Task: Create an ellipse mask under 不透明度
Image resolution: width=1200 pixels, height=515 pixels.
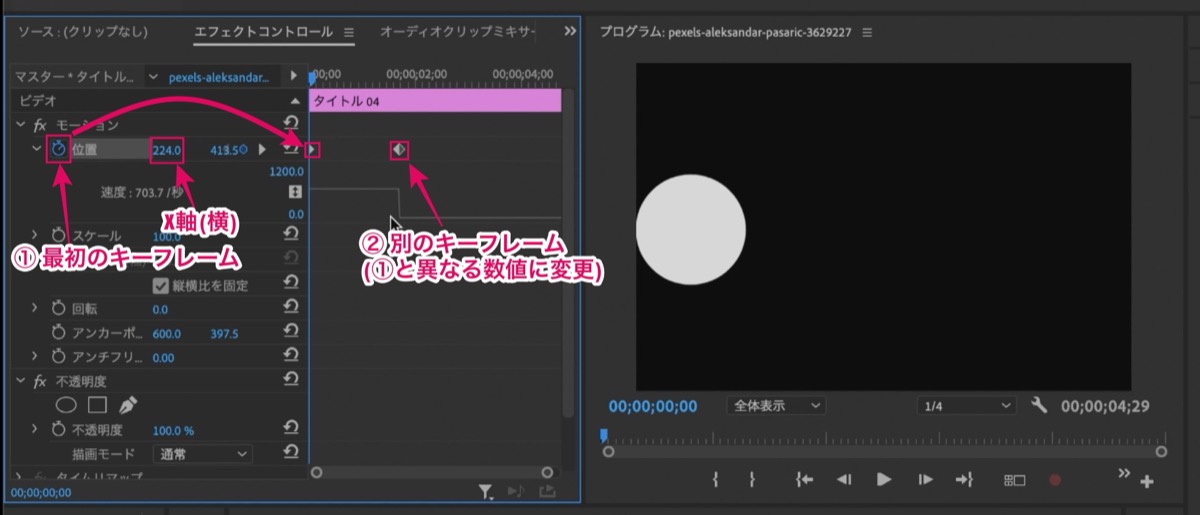Action: (65, 405)
